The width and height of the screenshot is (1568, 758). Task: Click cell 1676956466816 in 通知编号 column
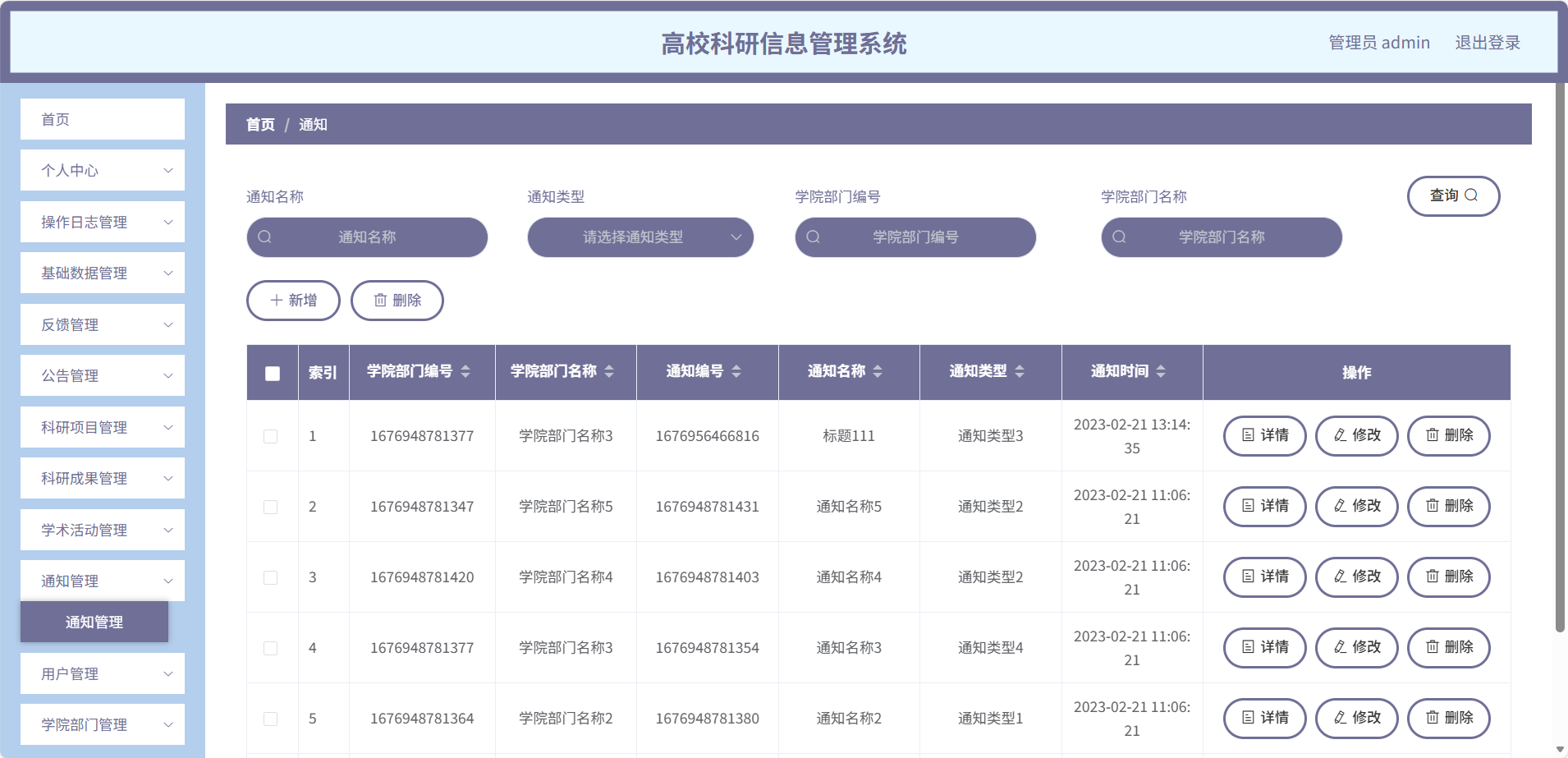[708, 436]
